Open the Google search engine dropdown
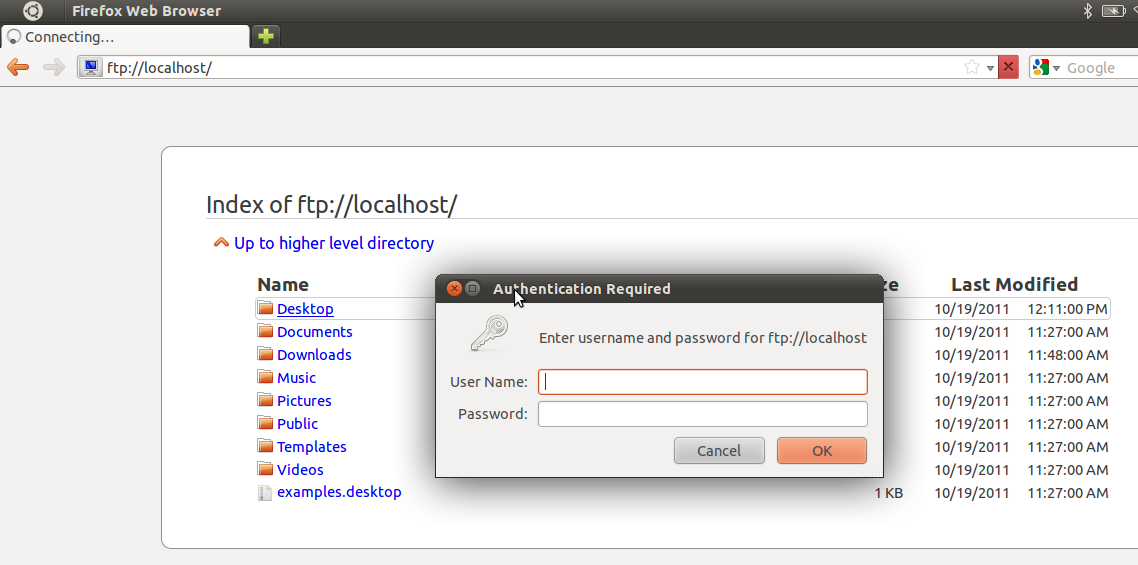 point(1046,68)
